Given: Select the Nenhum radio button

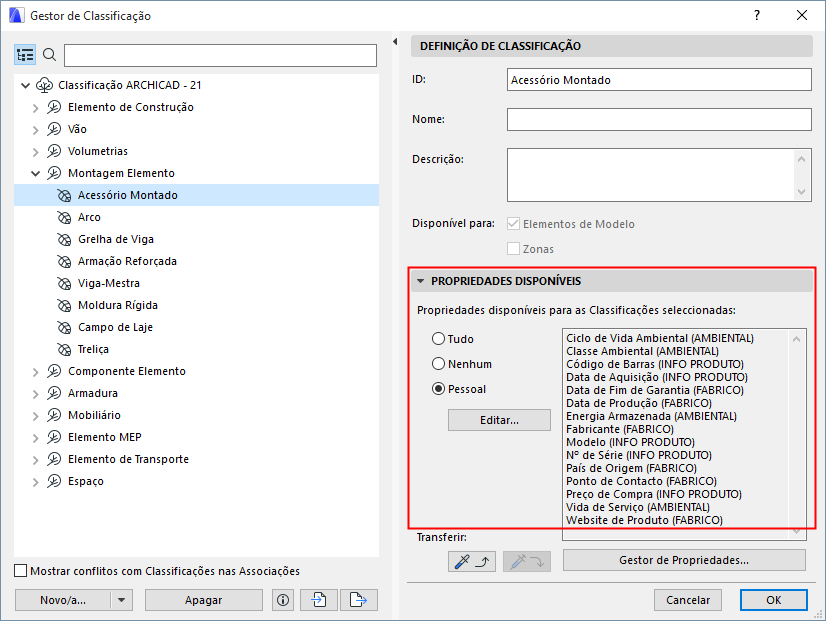Looking at the screenshot, I should point(438,364).
